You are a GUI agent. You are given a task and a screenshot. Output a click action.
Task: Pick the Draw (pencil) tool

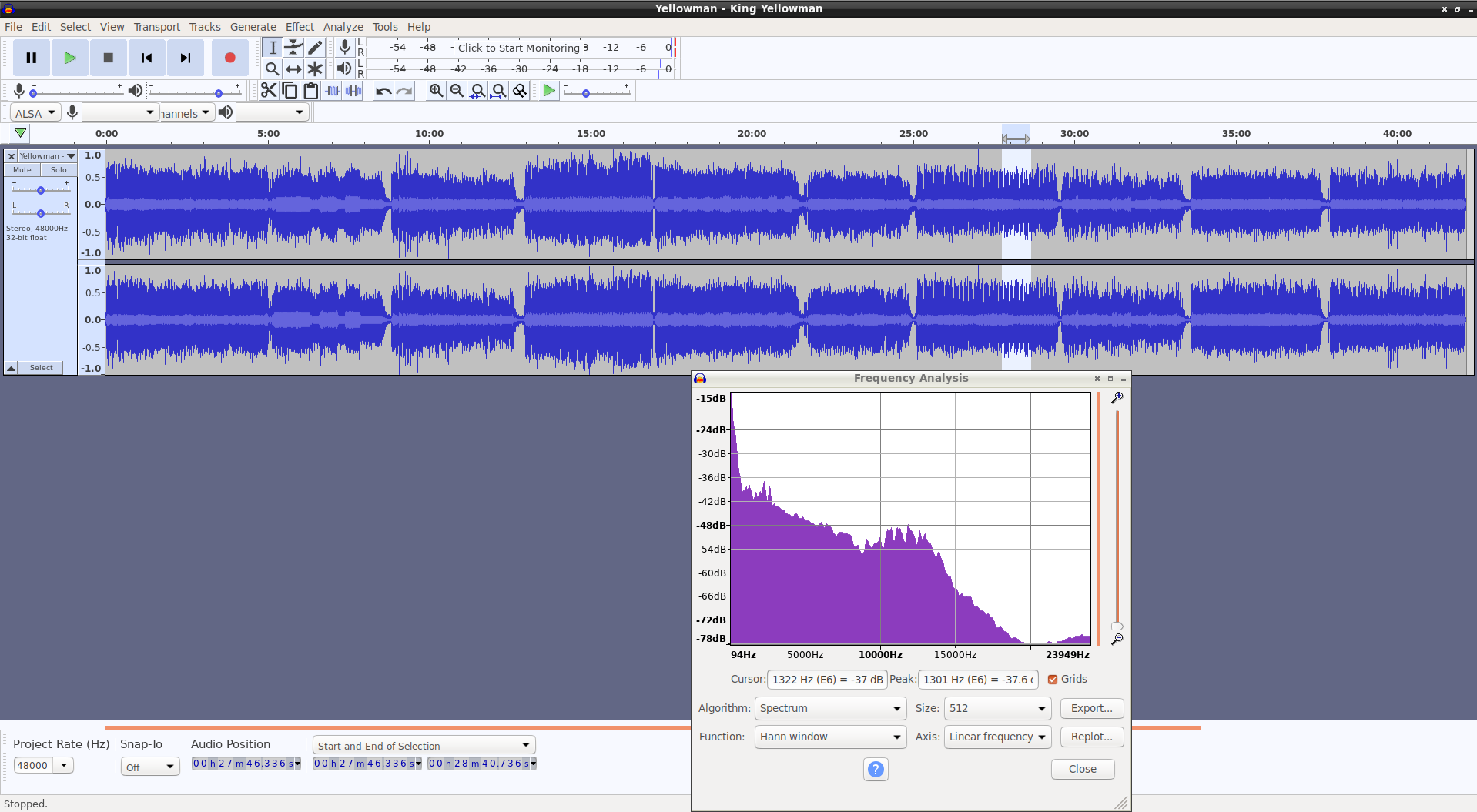[315, 48]
